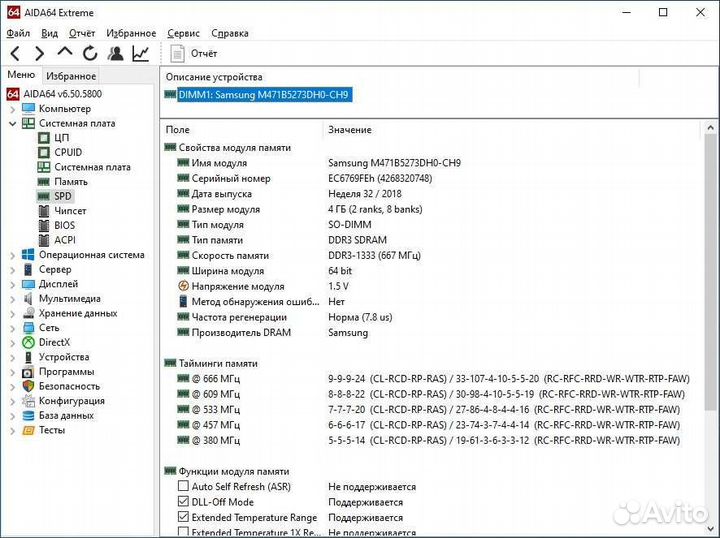This screenshot has height=538, width=720.
Task: Click the DirectX Xbox icon
Action: 28,342
